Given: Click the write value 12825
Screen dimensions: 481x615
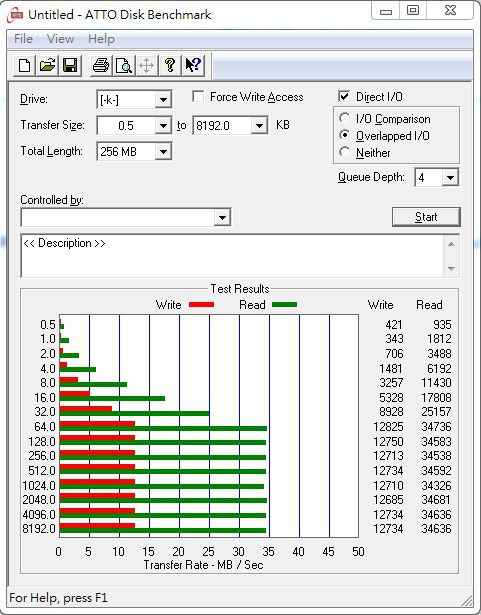Looking at the screenshot, I should pos(388,426).
